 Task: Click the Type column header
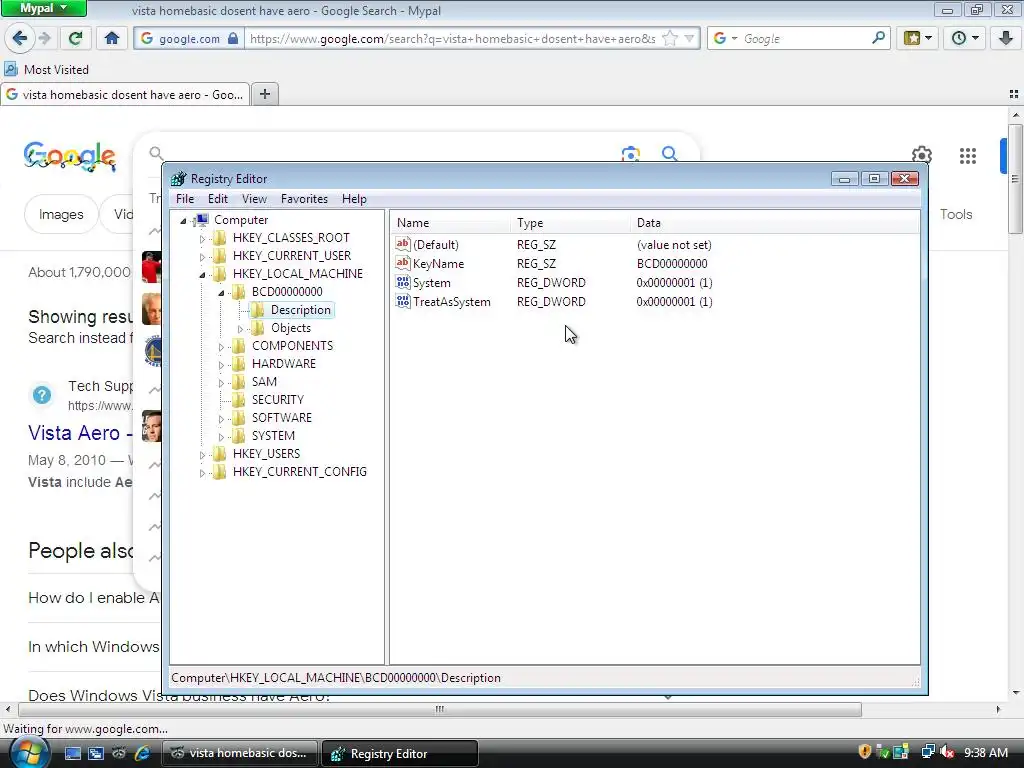571,223
